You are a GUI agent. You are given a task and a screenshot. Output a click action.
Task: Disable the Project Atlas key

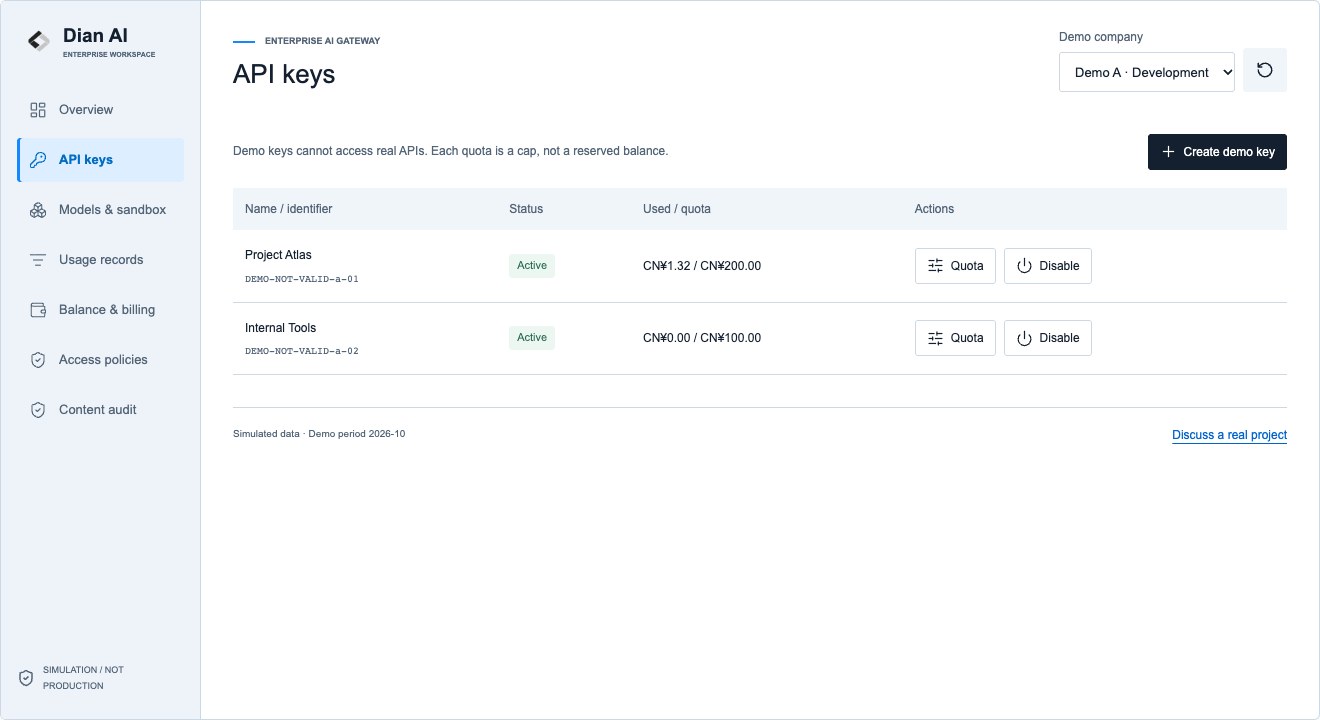1048,266
